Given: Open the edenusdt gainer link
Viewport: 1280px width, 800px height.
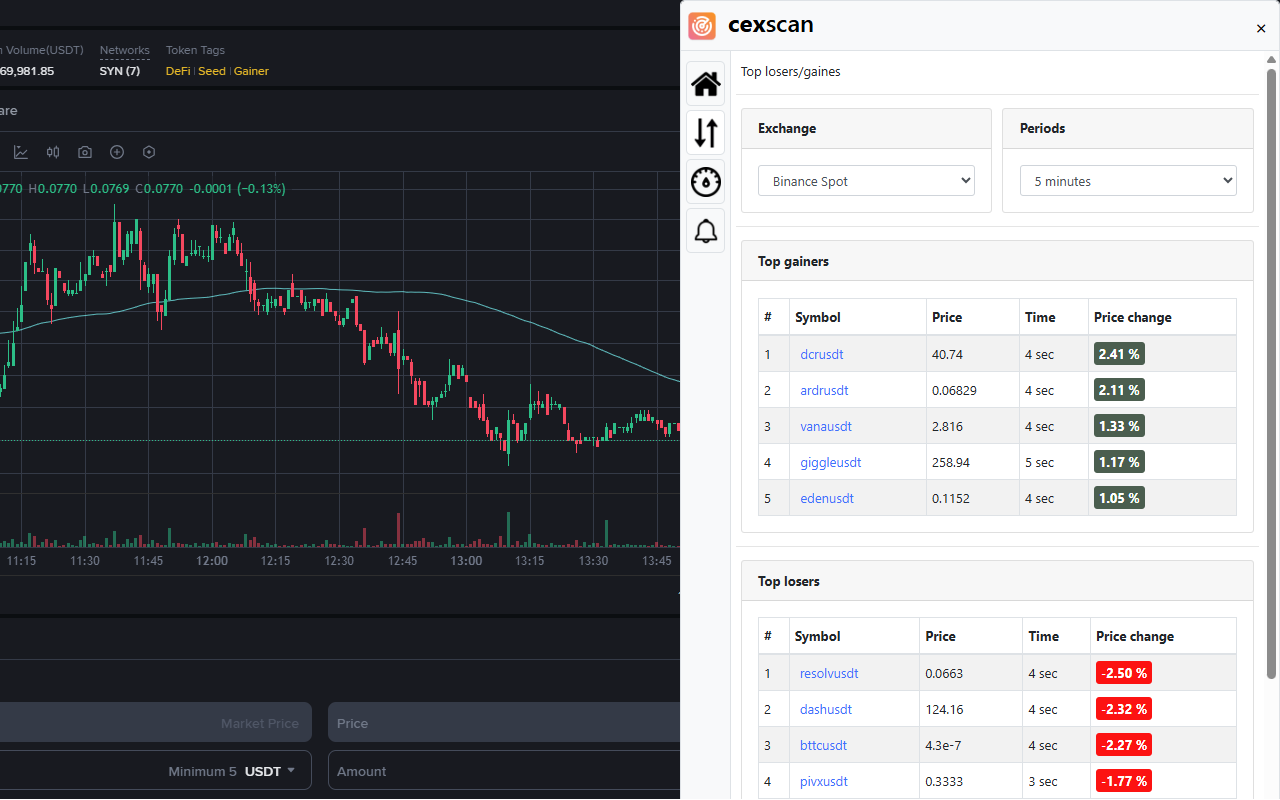Looking at the screenshot, I should click(827, 498).
